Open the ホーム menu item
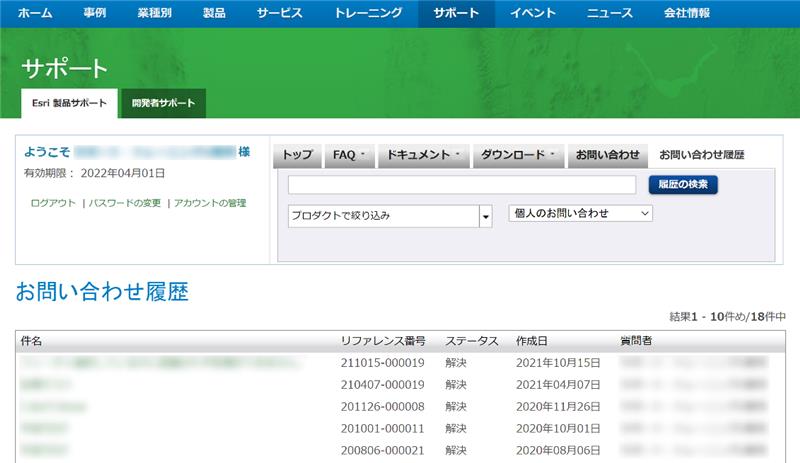Viewport: 800px width, 463px height. coord(35,13)
